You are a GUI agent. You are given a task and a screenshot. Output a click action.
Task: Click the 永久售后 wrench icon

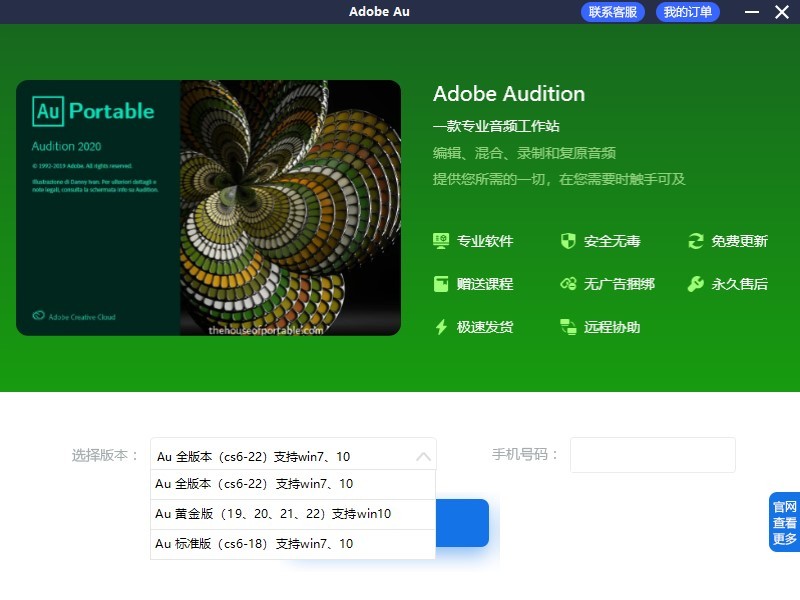695,284
